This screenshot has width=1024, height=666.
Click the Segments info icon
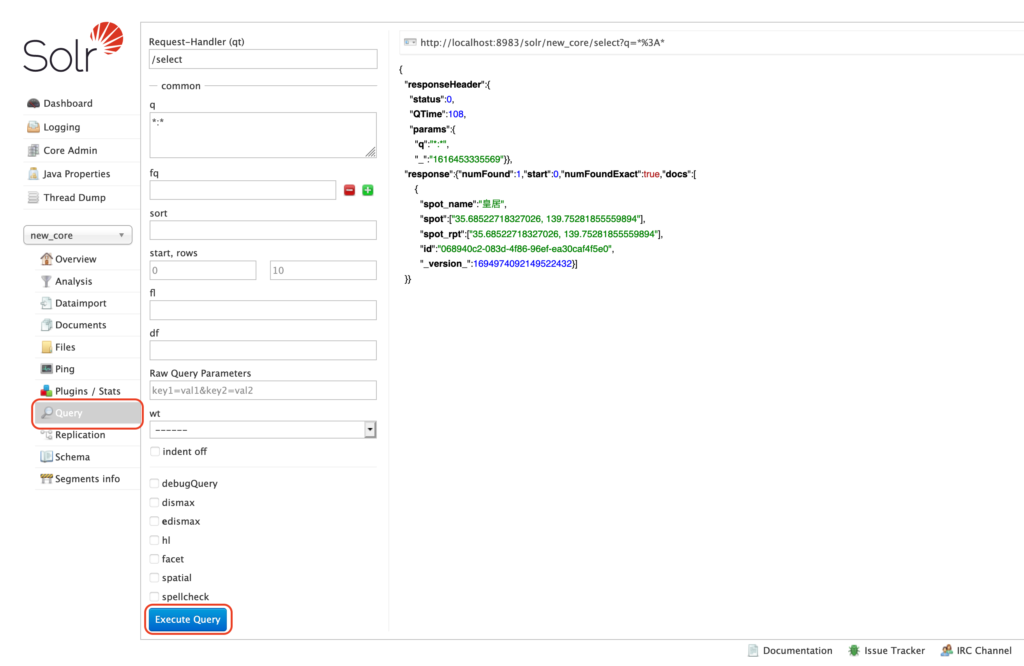tap(46, 479)
